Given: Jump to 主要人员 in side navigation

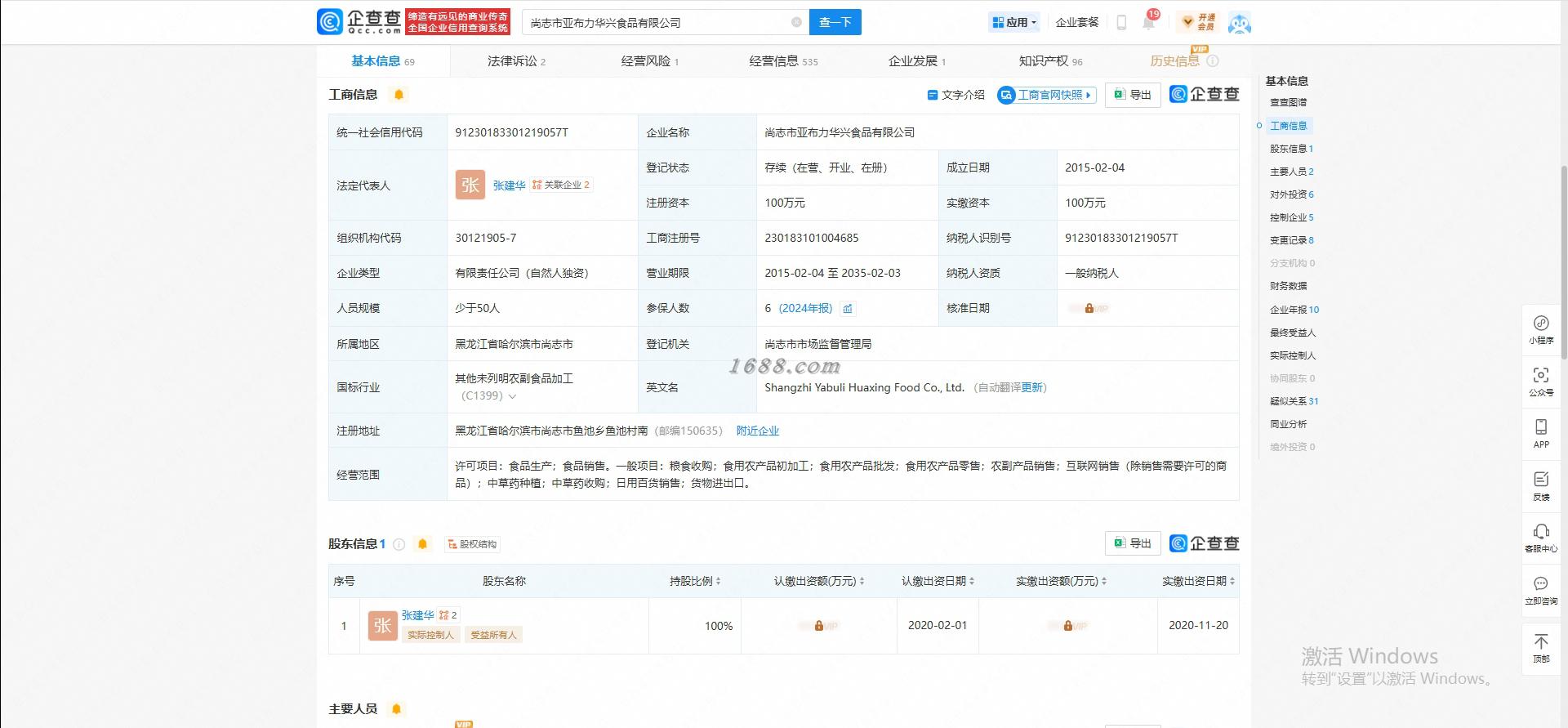Looking at the screenshot, I should coord(1291,172).
